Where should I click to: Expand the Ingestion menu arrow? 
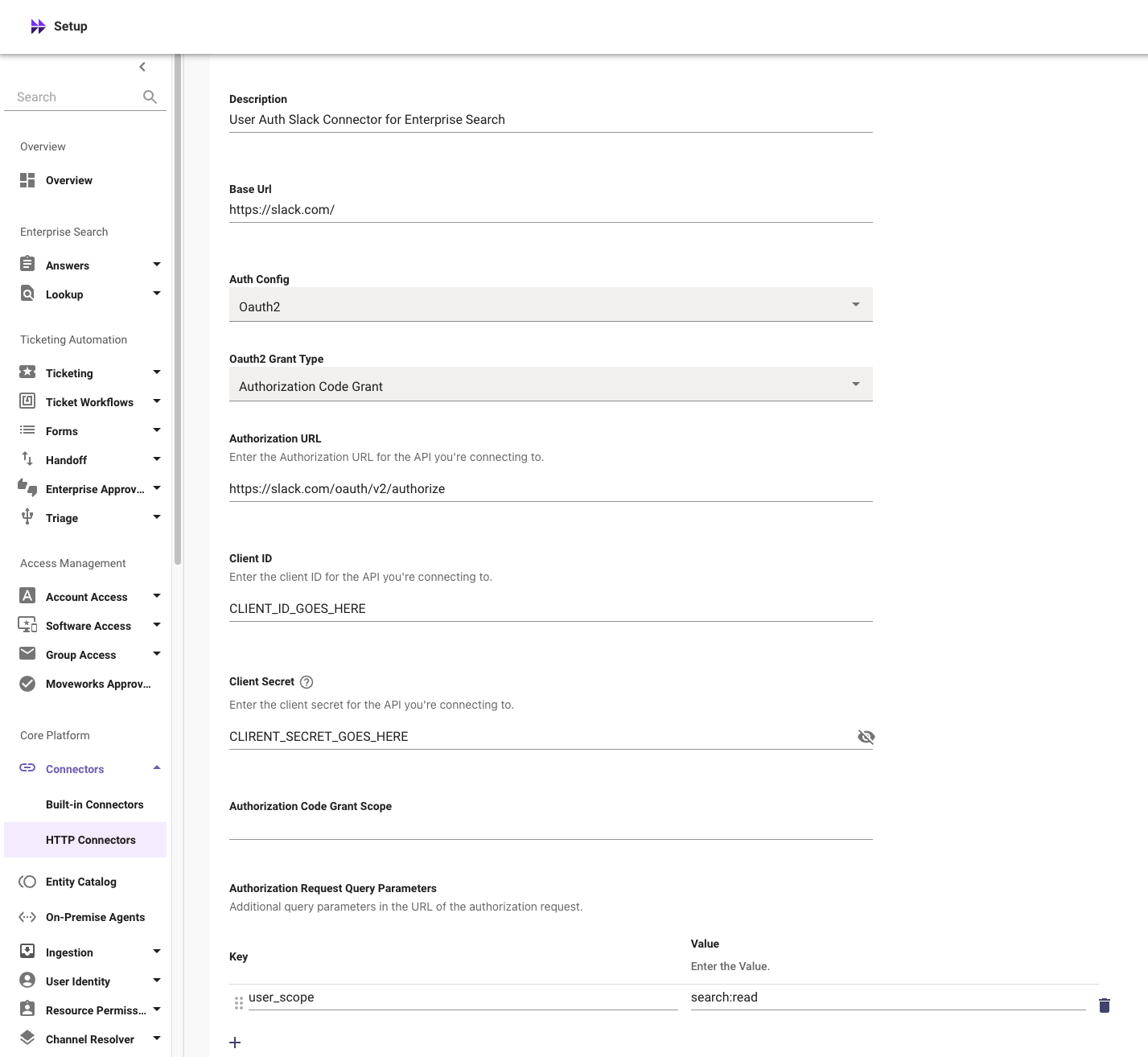point(157,951)
